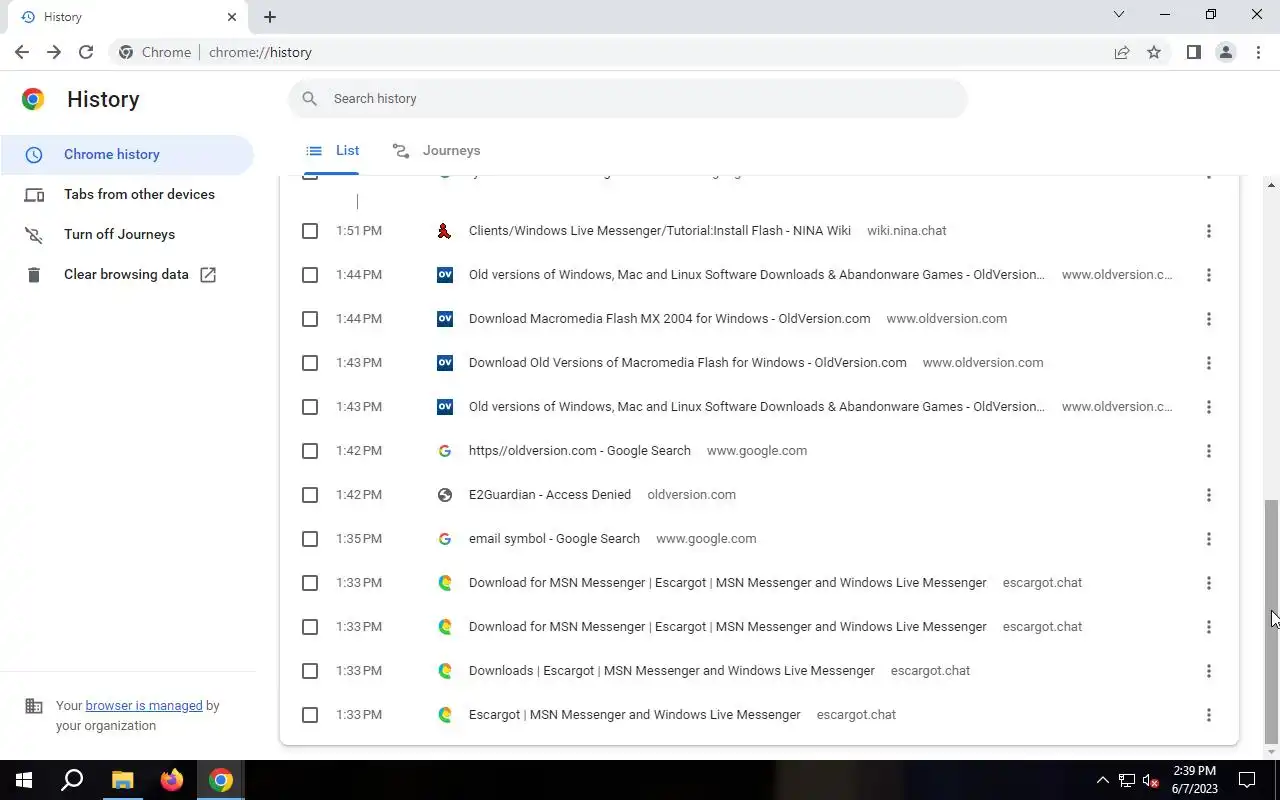Click scrollbar down arrow
The height and width of the screenshot is (800, 1280).
click(x=1272, y=752)
